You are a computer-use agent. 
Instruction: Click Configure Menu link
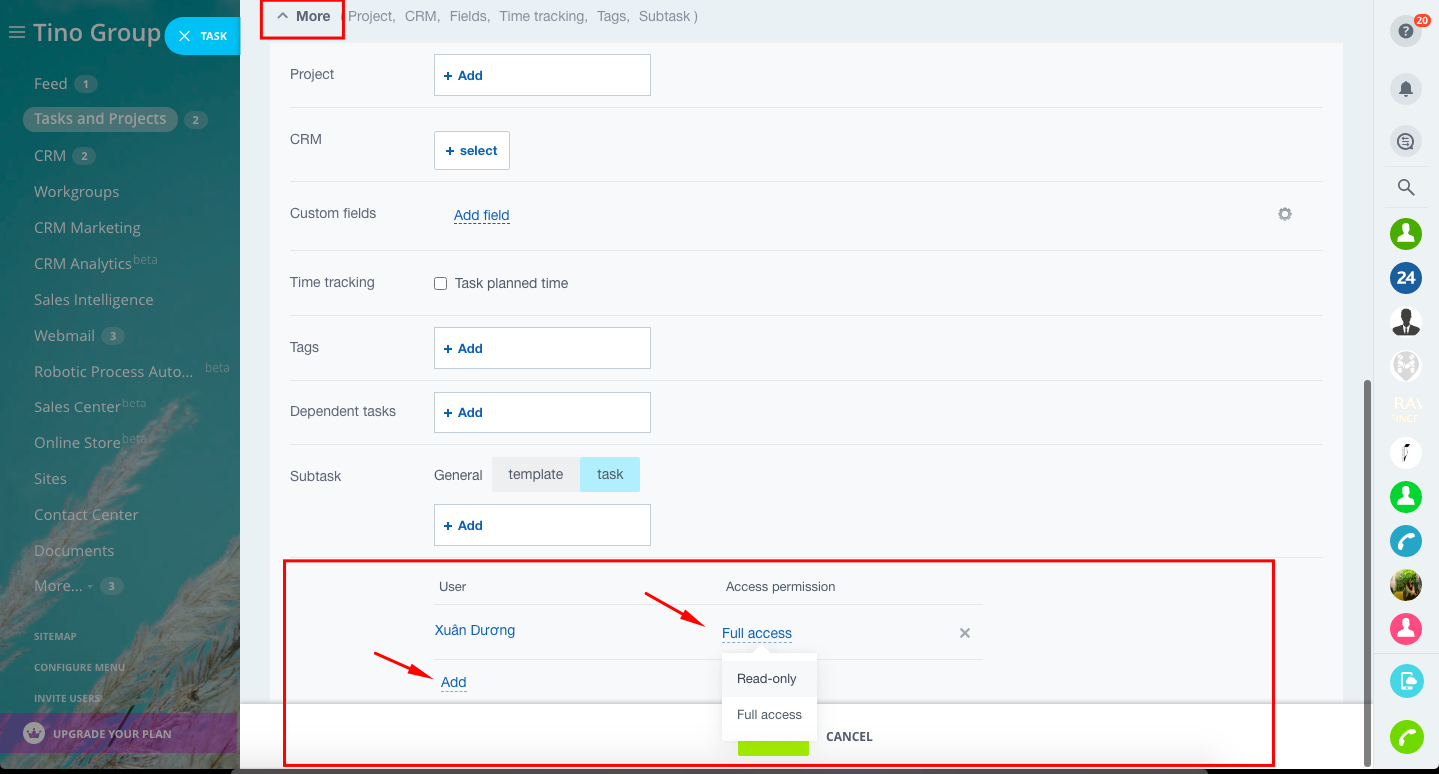(x=80, y=667)
